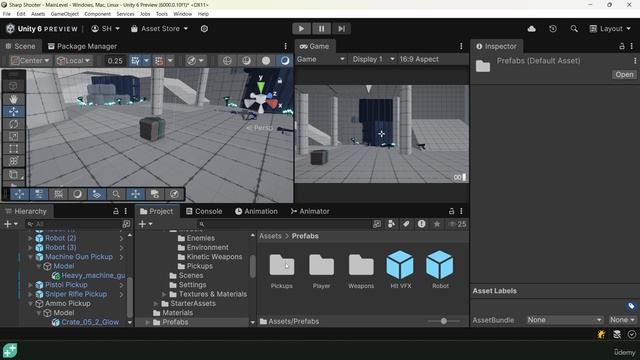The image size is (640, 360).
Task: Click the magnifier icon in scene overlay bar
Action: 116,194
